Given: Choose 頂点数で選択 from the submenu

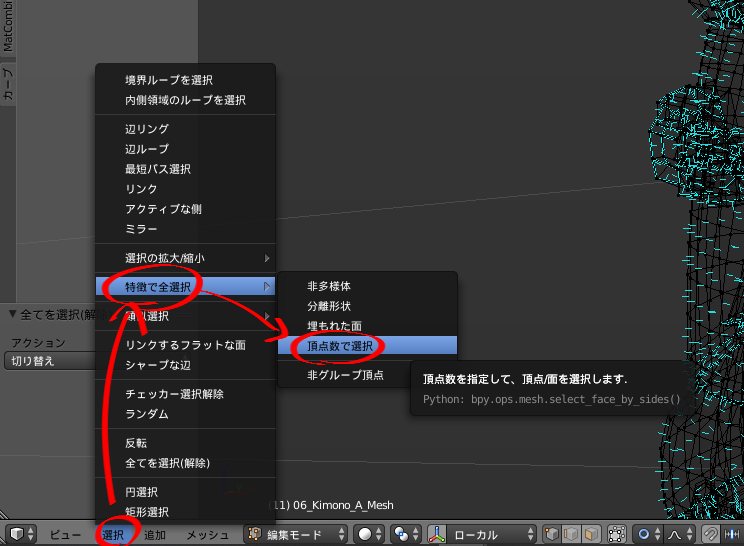Looking at the screenshot, I should 340,346.
